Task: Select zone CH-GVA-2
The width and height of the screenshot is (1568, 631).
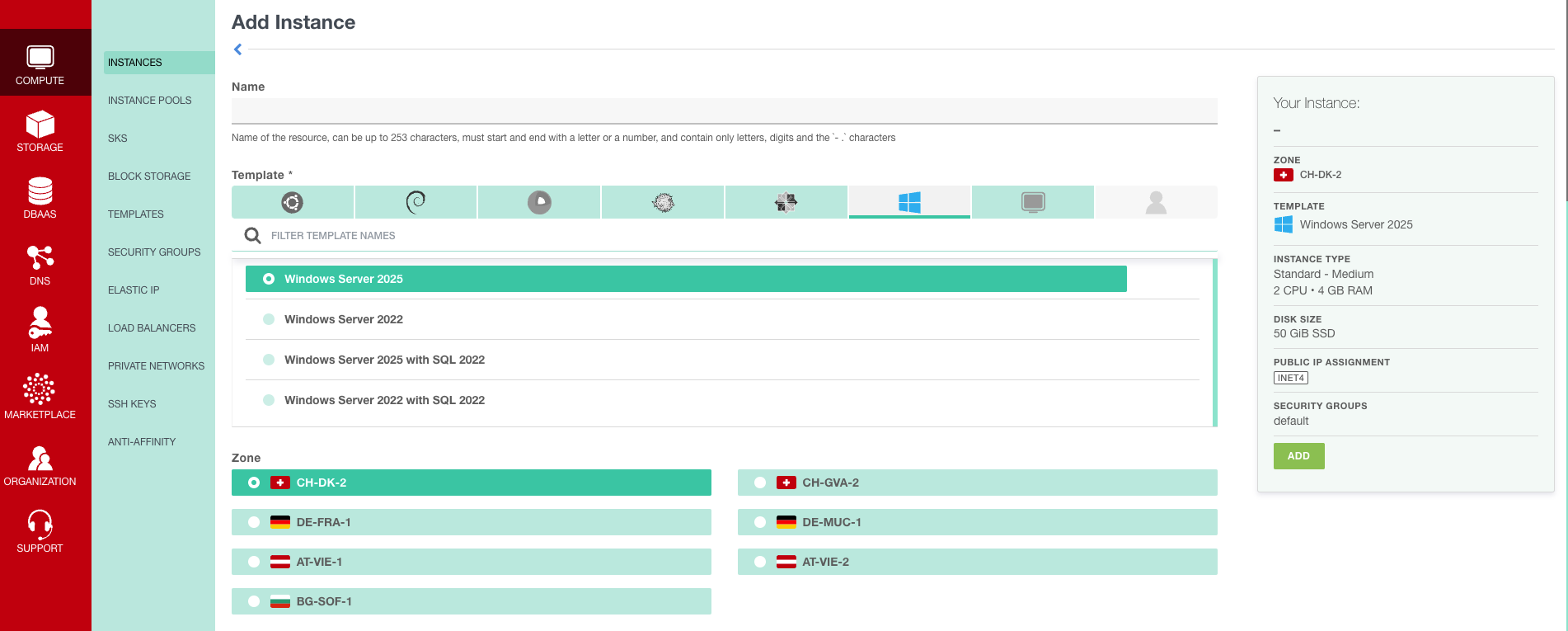Action: (978, 483)
